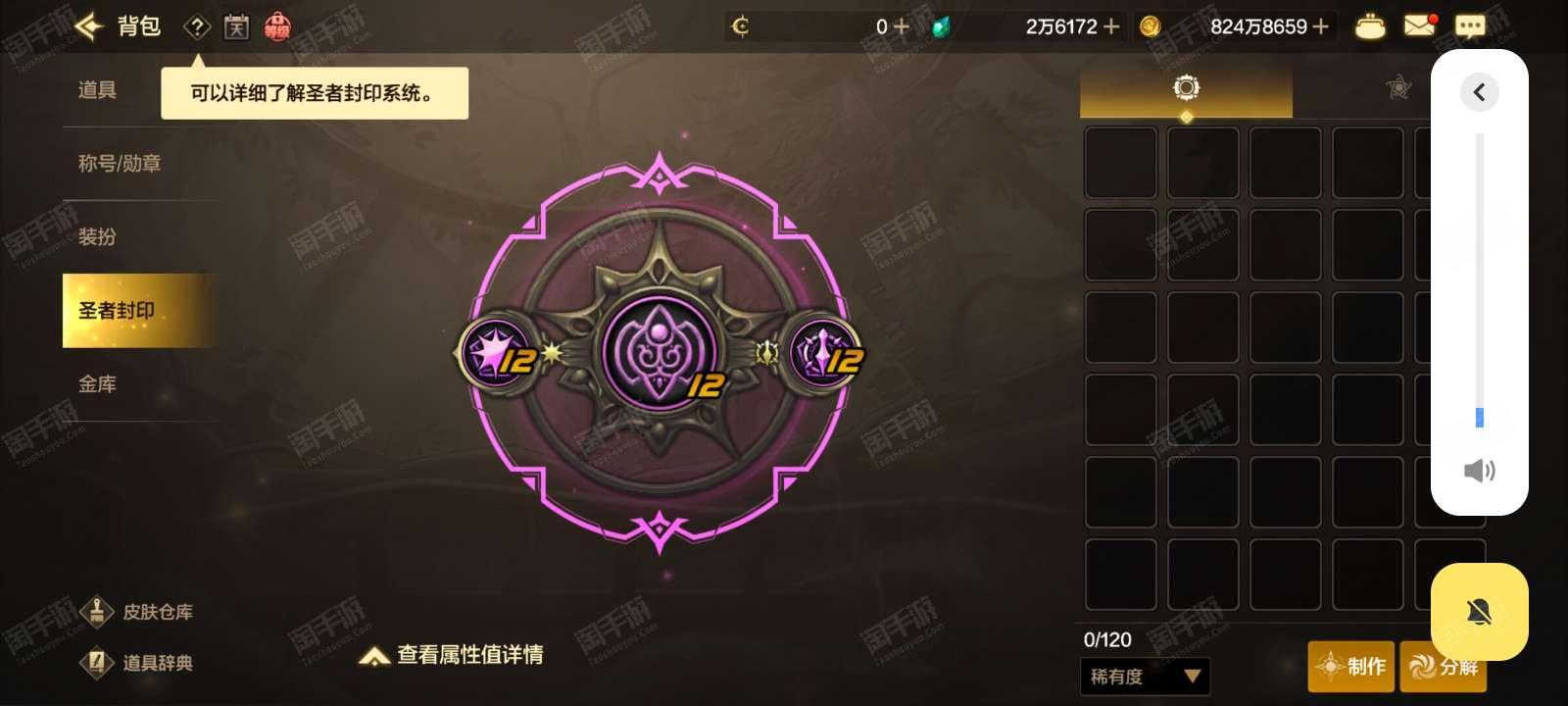Open the mail envelope icon
The height and width of the screenshot is (706, 1568).
tap(1420, 25)
